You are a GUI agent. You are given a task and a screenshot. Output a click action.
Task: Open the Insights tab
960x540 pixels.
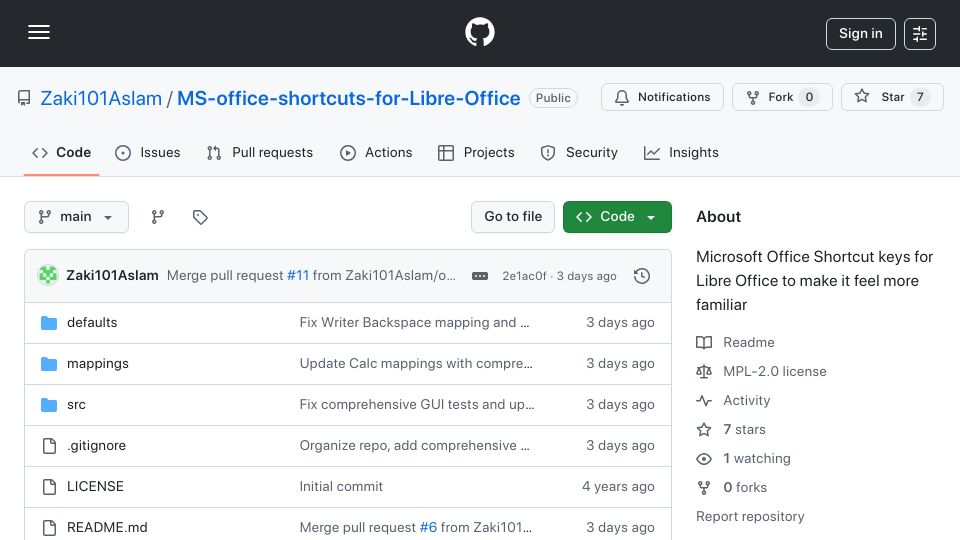click(681, 152)
